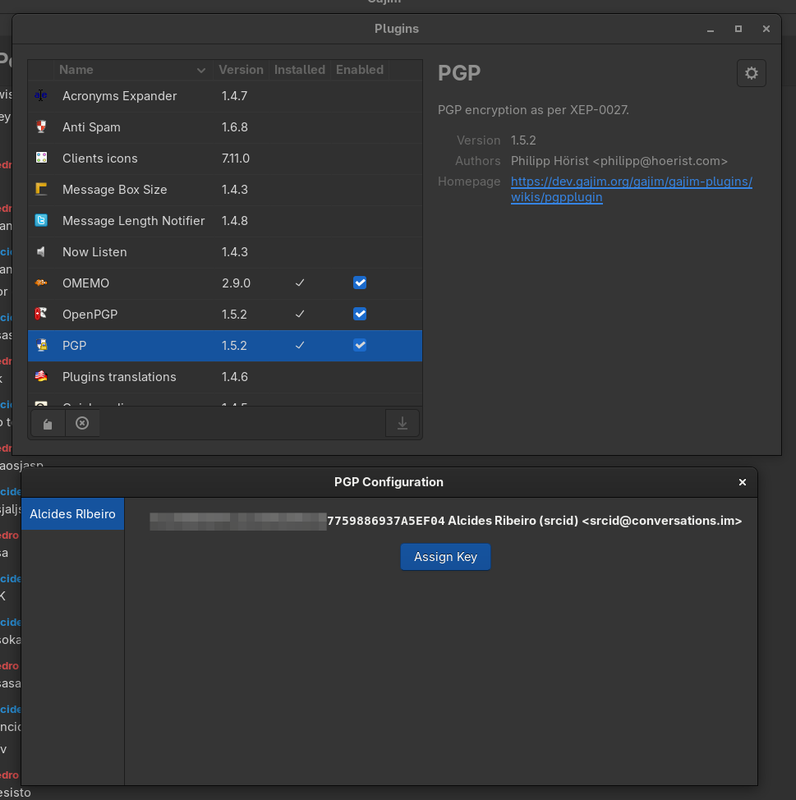The height and width of the screenshot is (800, 796).
Task: Click the install plugin from zip icon
Action: coord(48,423)
